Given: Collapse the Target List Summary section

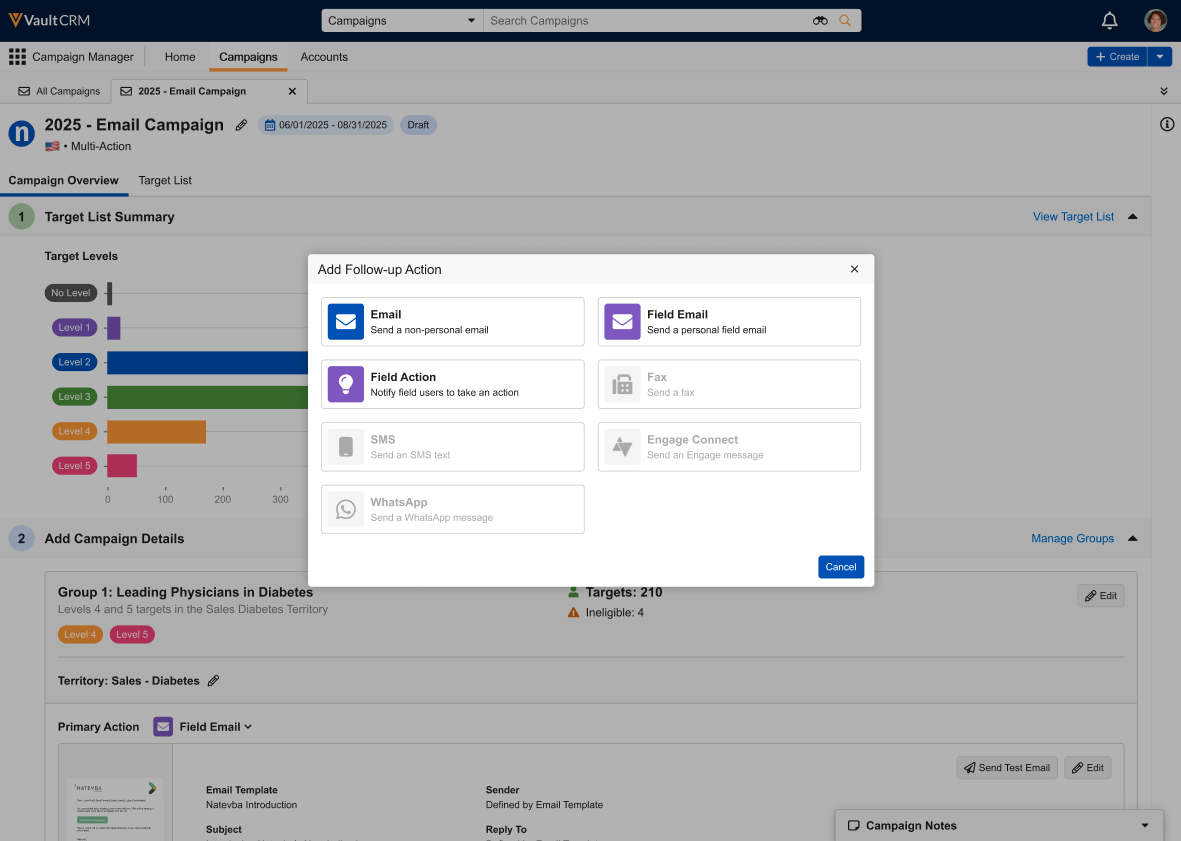Looking at the screenshot, I should click(x=1132, y=217).
